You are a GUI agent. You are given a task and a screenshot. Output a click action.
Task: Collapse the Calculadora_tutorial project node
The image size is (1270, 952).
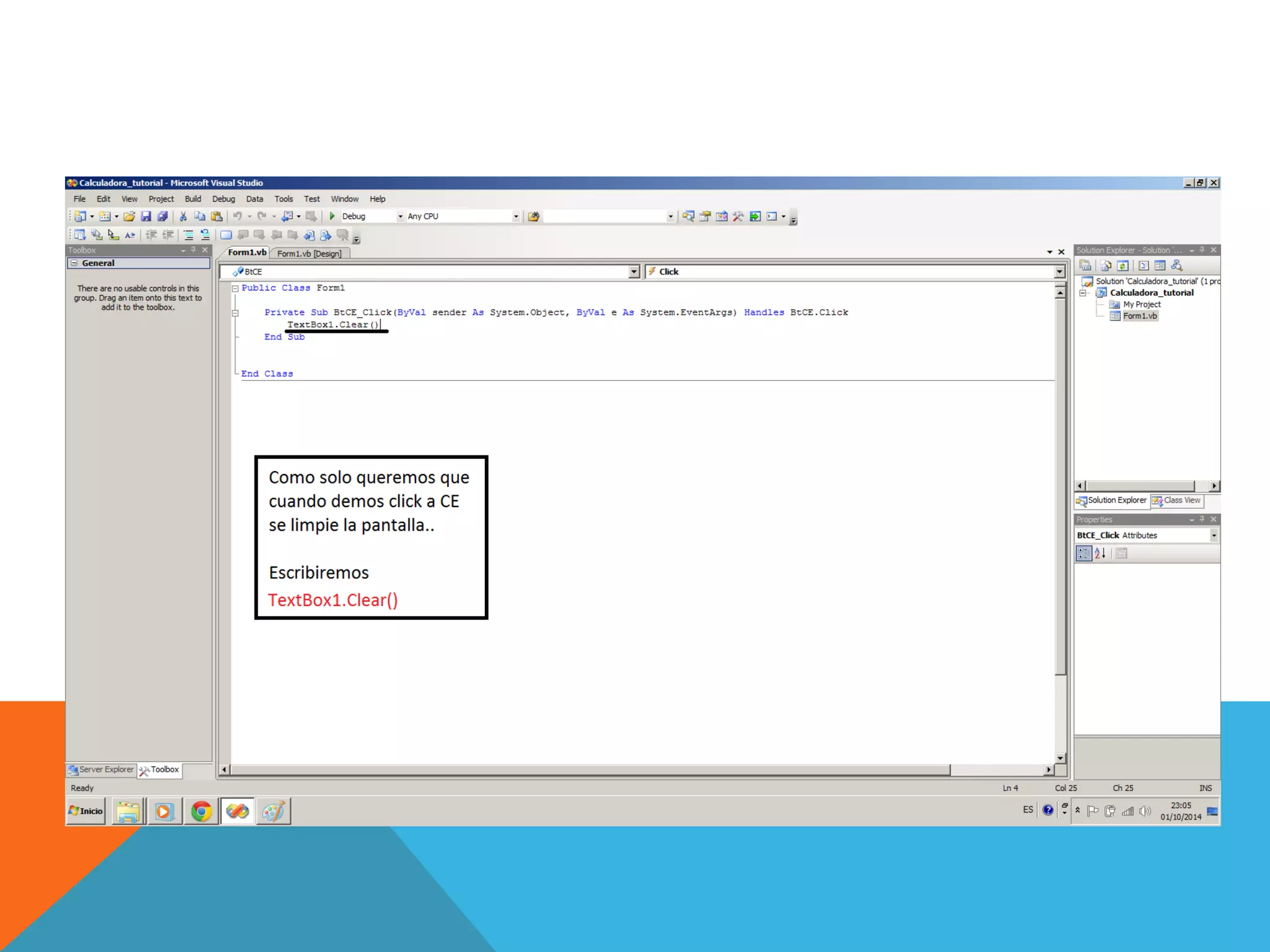click(x=1083, y=293)
